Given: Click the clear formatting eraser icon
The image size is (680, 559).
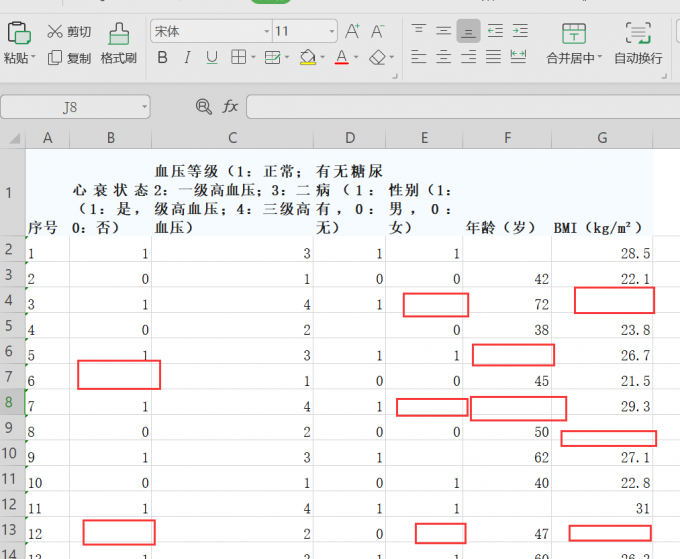Looking at the screenshot, I should [377, 57].
